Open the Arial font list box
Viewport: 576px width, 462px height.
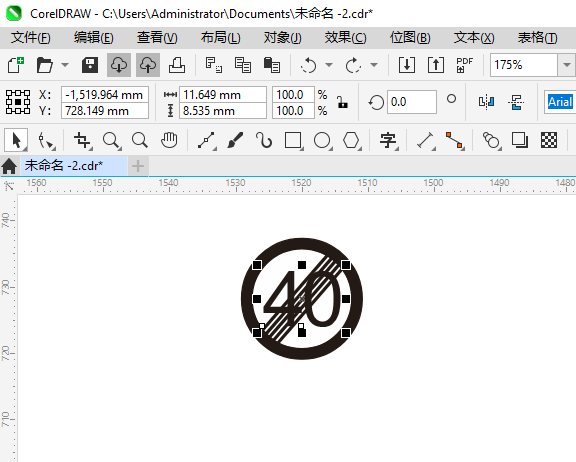(560, 102)
